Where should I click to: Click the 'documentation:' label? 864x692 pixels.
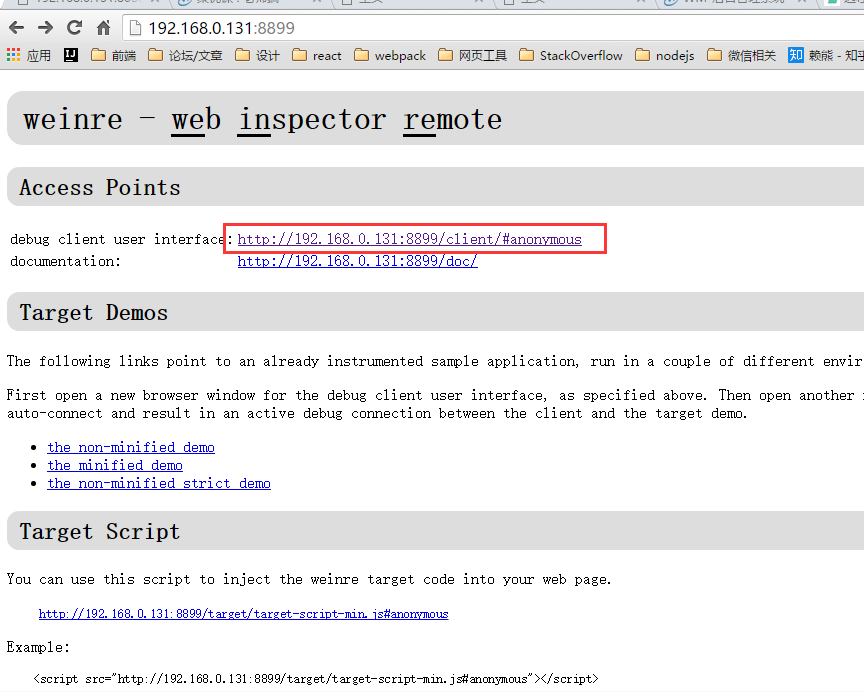[65, 261]
